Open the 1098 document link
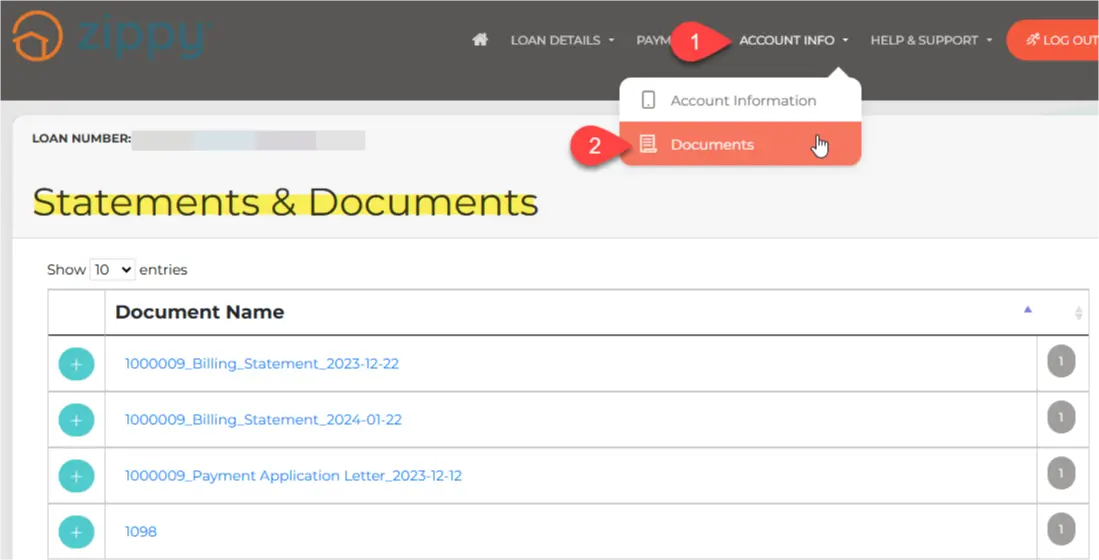This screenshot has width=1099, height=560. (x=141, y=532)
